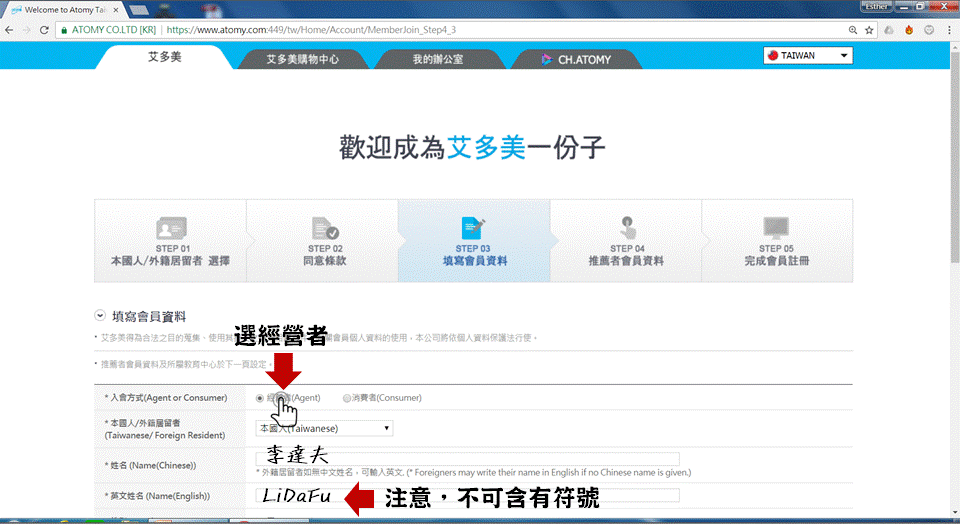
Task: Open the Chrome three-dot menu
Action: (949, 30)
